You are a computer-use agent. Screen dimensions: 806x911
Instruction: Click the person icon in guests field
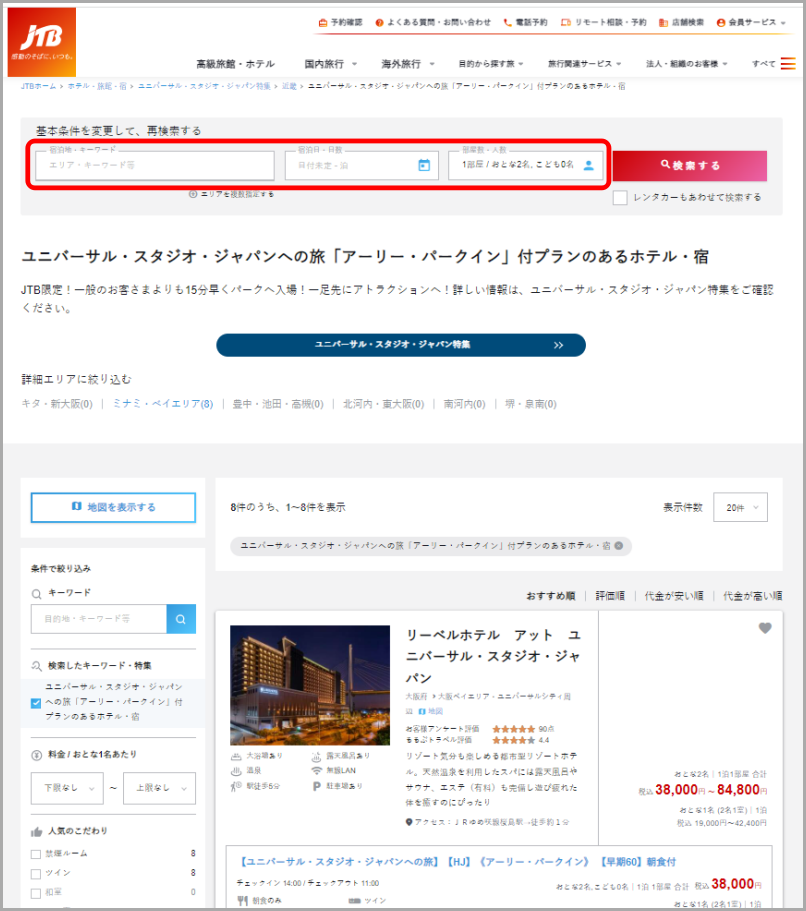pyautogui.click(x=589, y=166)
